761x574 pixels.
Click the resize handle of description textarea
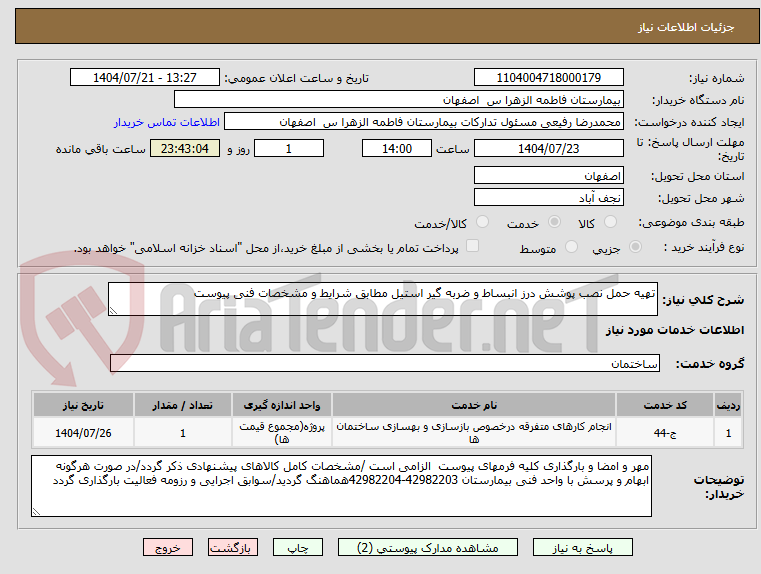point(113,311)
